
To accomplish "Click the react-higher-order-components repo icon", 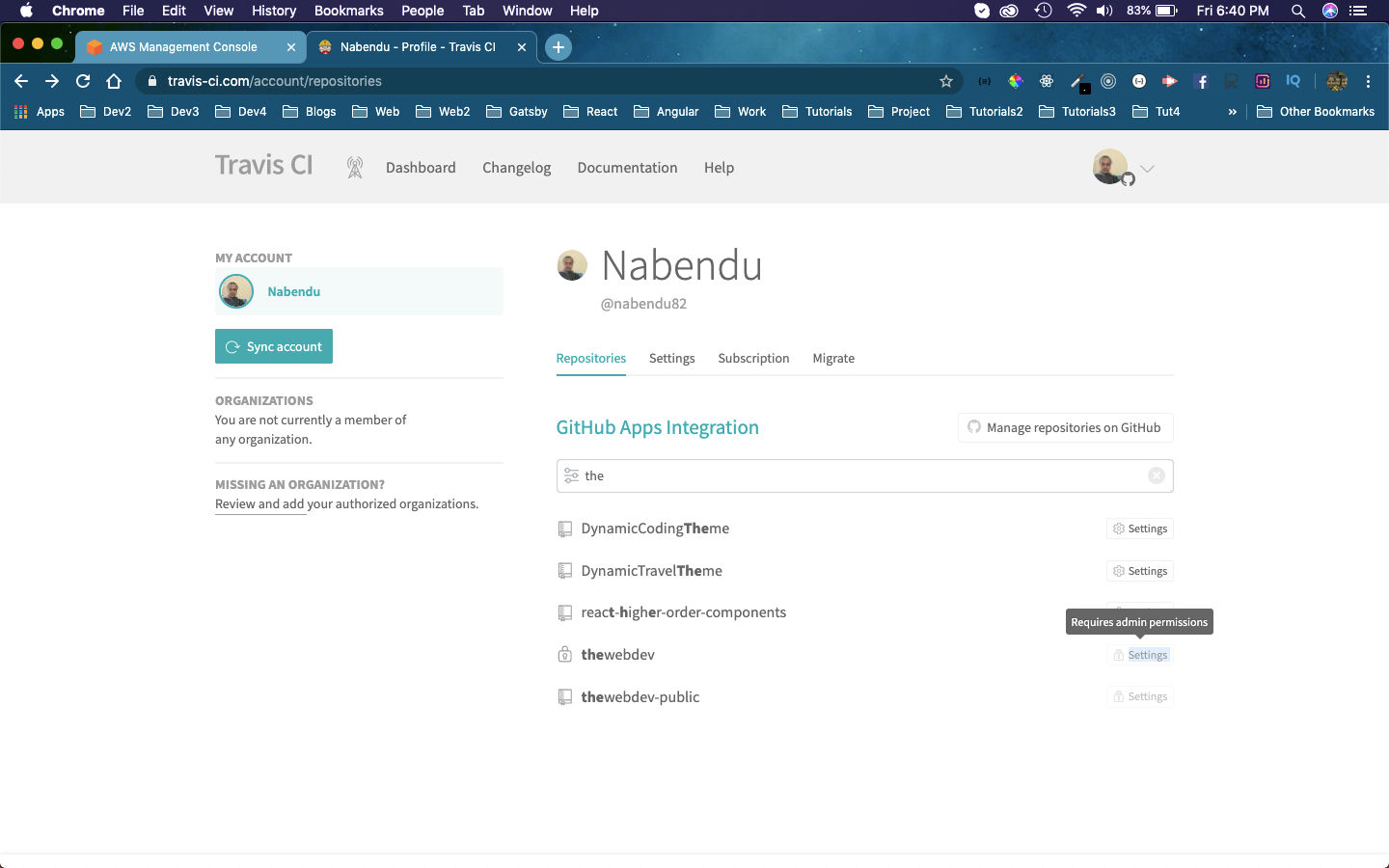I will pos(565,612).
